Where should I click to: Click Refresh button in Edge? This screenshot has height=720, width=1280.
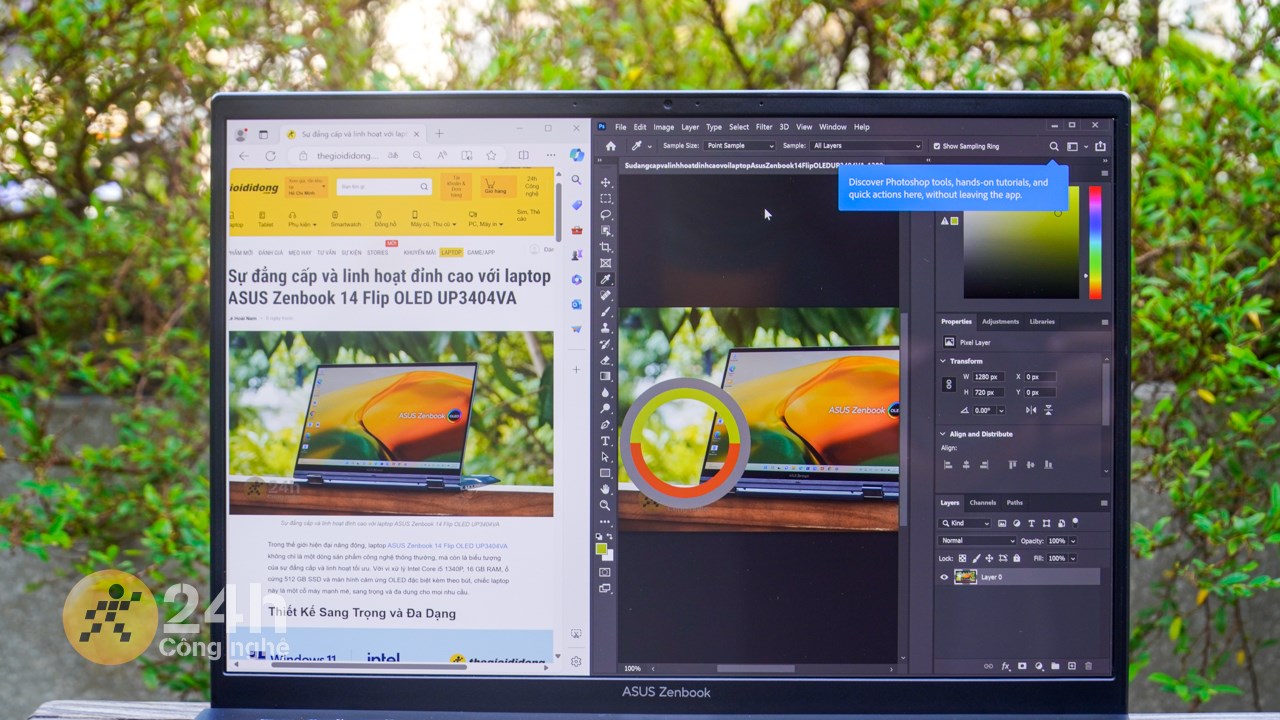pos(270,156)
